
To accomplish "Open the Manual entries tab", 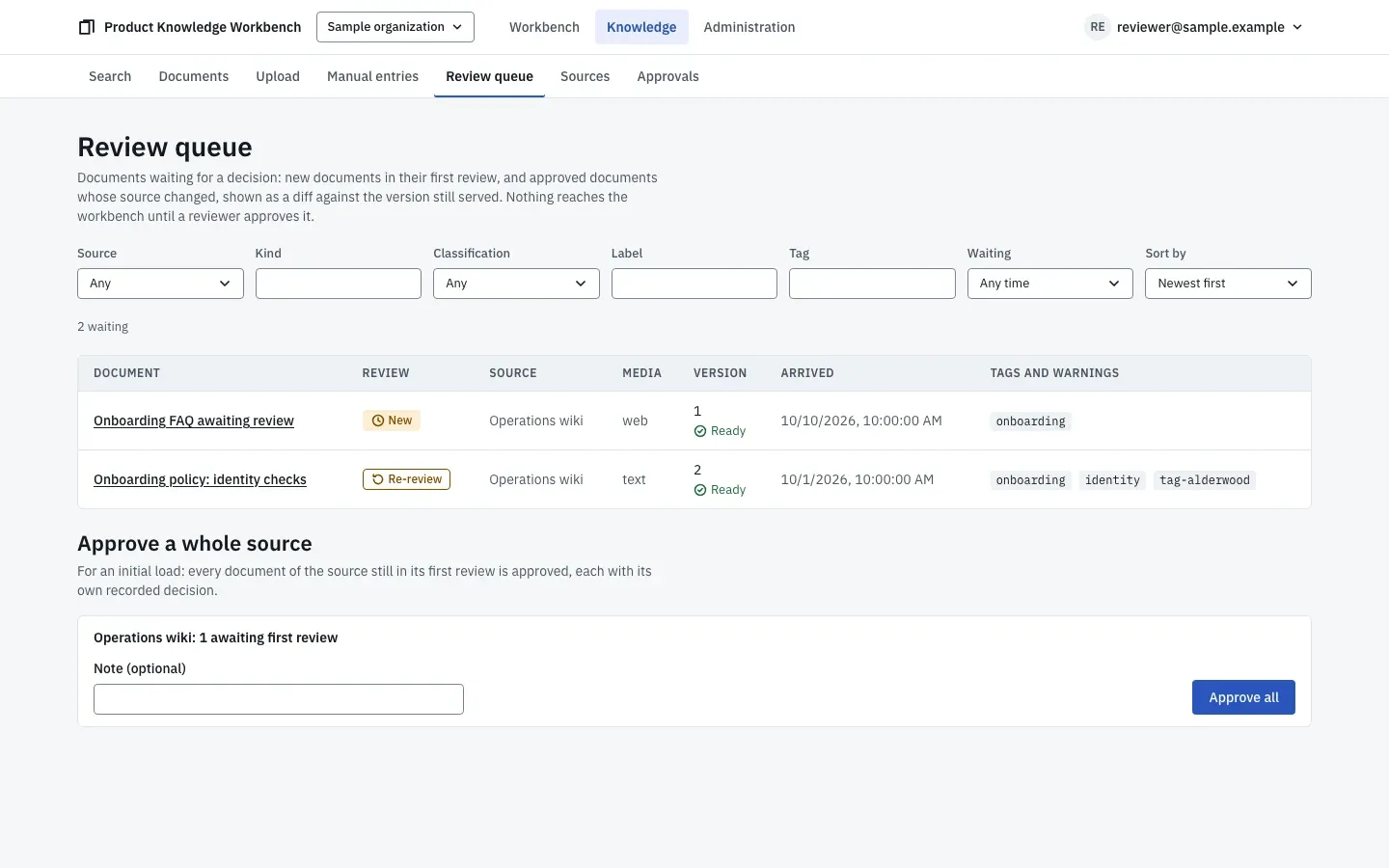I will (x=372, y=76).
